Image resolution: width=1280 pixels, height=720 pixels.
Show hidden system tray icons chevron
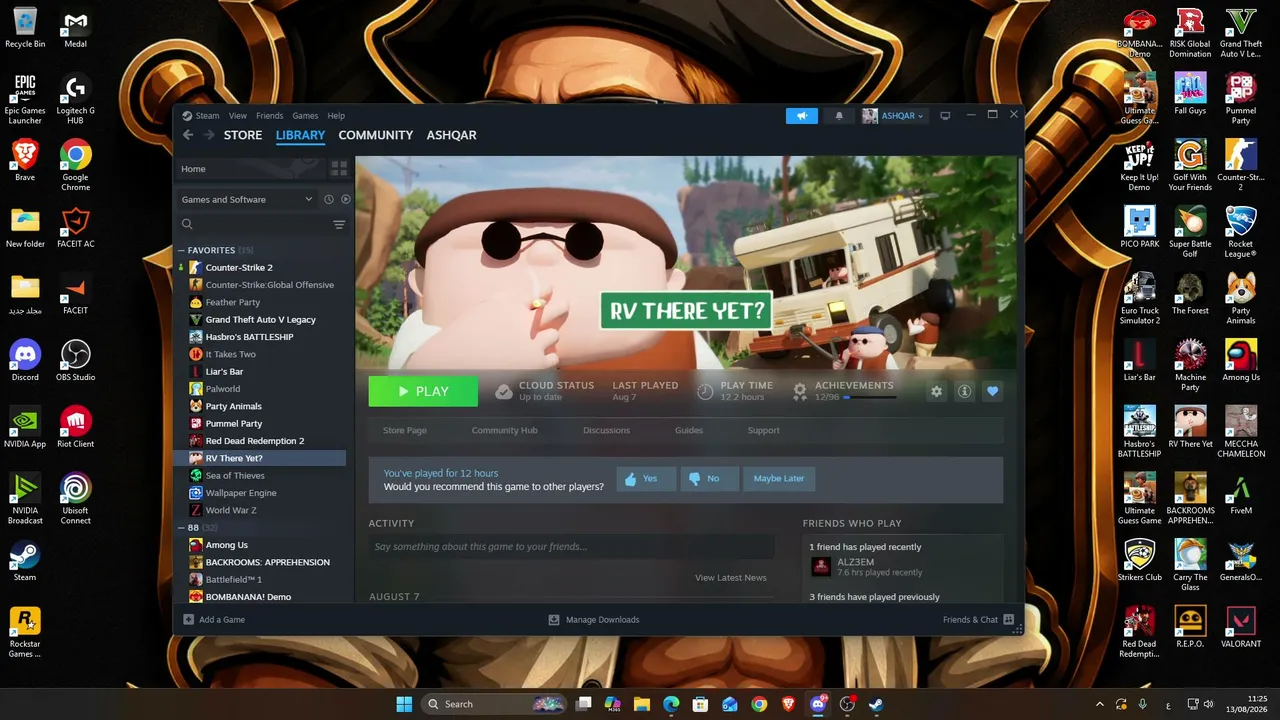coord(1100,704)
